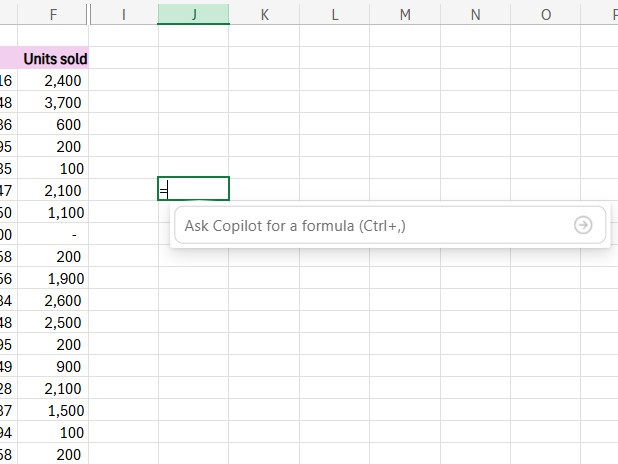Click the column N header
The height and width of the screenshot is (464, 618).
click(475, 14)
